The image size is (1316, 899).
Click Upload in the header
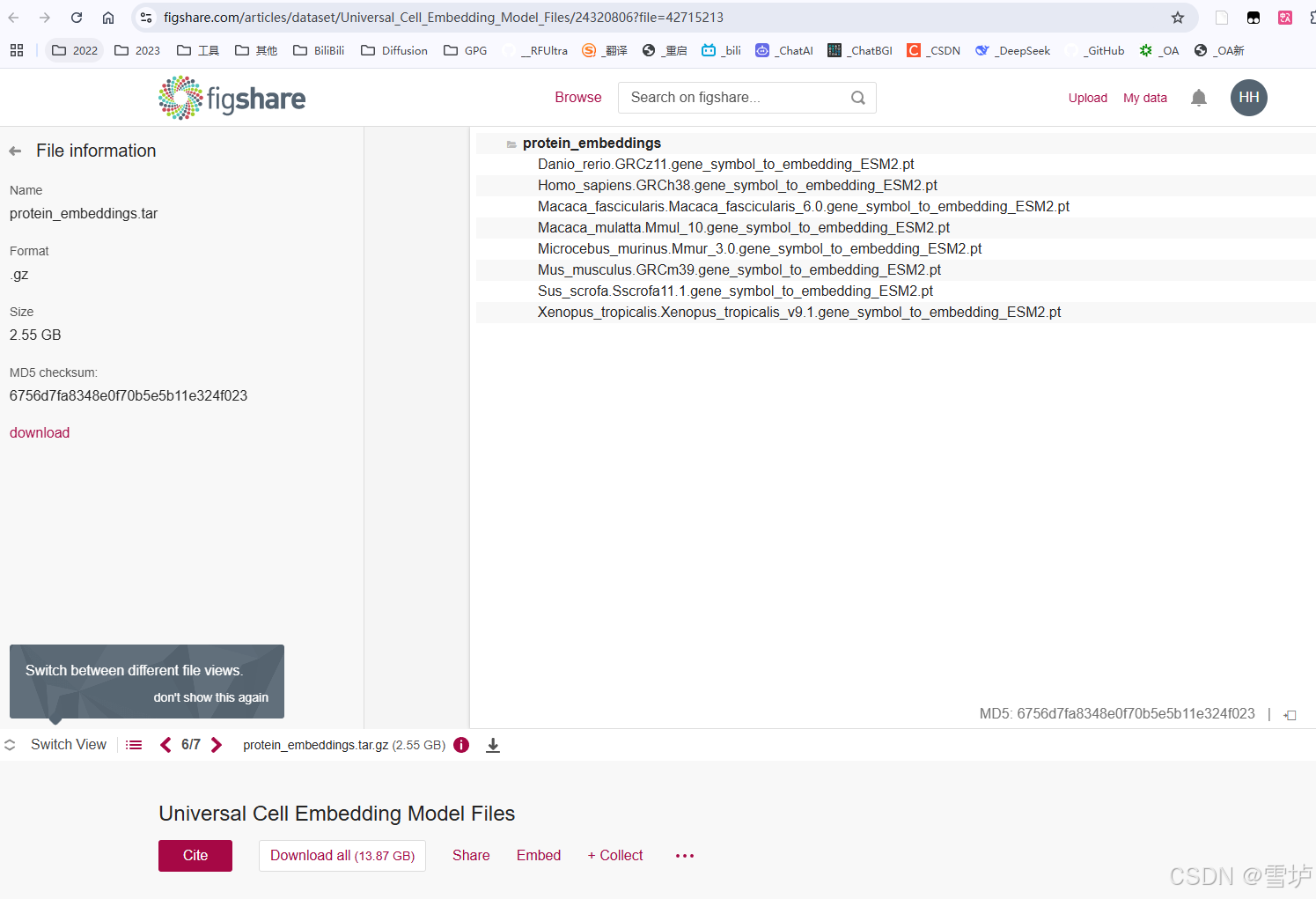click(x=1088, y=98)
